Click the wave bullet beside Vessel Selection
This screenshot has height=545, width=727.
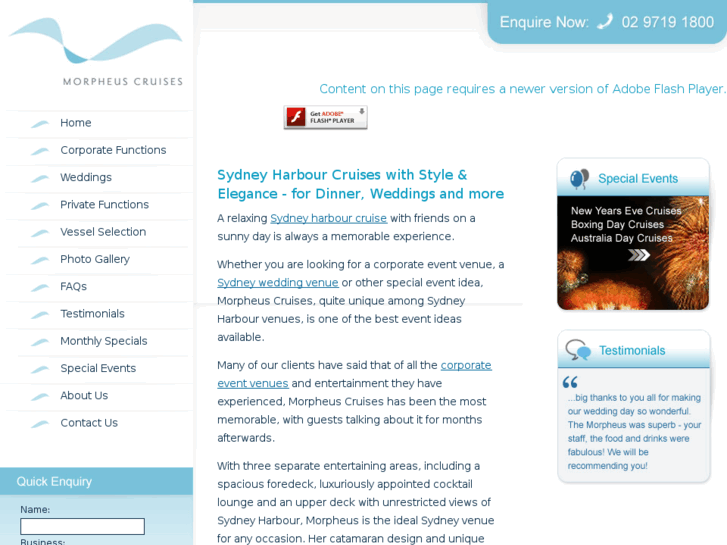point(40,233)
